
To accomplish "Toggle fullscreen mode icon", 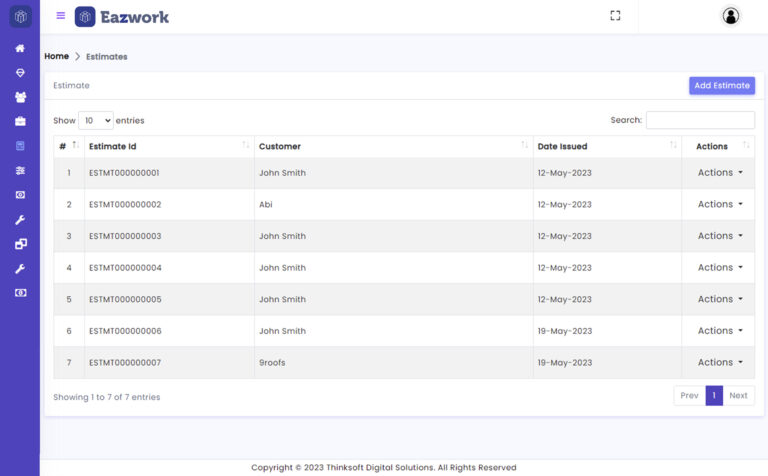I will [x=615, y=16].
